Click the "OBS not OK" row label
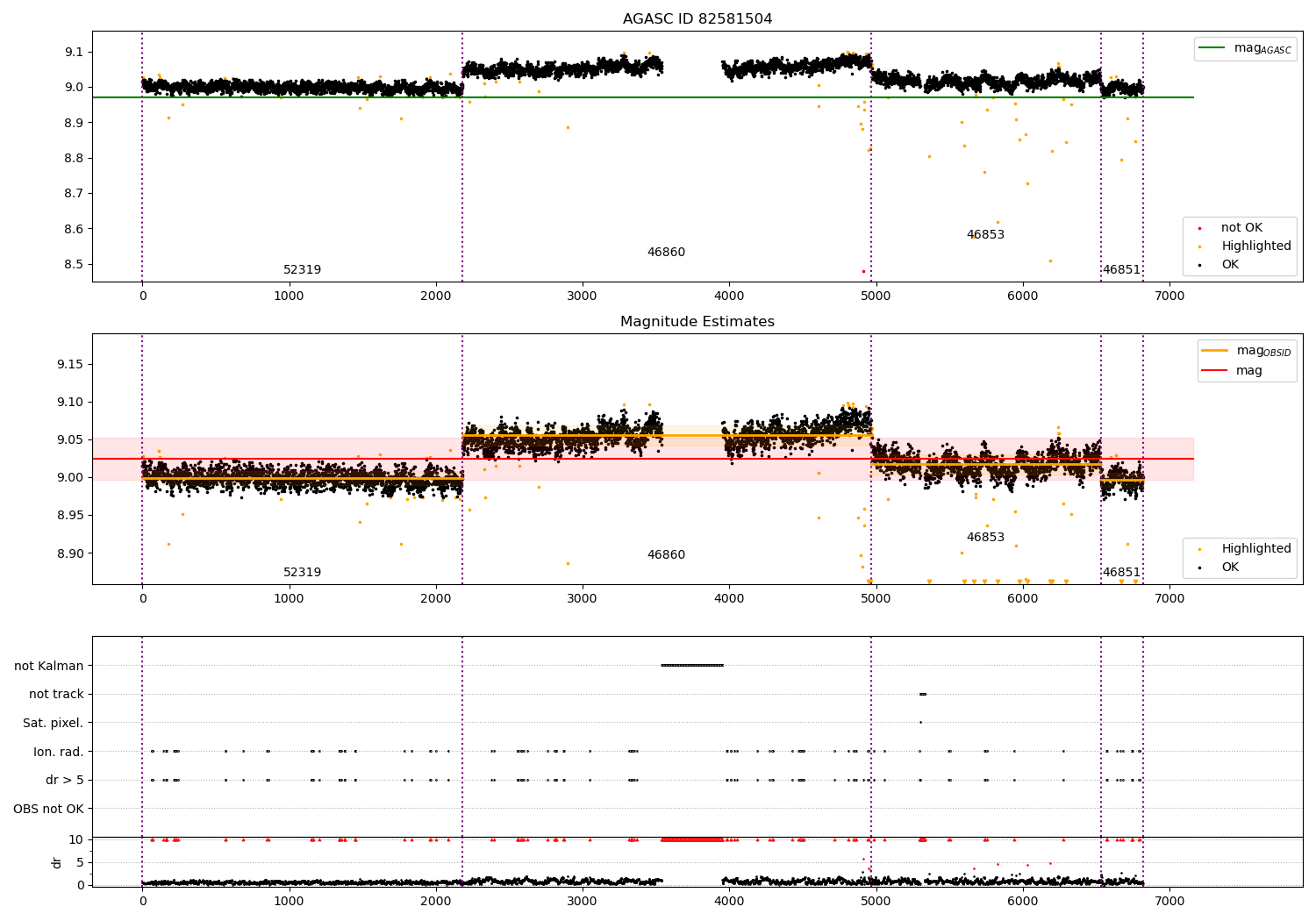1316x921 pixels. point(49,809)
